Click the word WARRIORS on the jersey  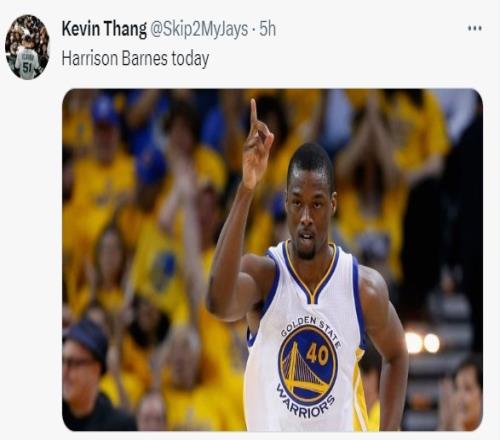[306, 403]
